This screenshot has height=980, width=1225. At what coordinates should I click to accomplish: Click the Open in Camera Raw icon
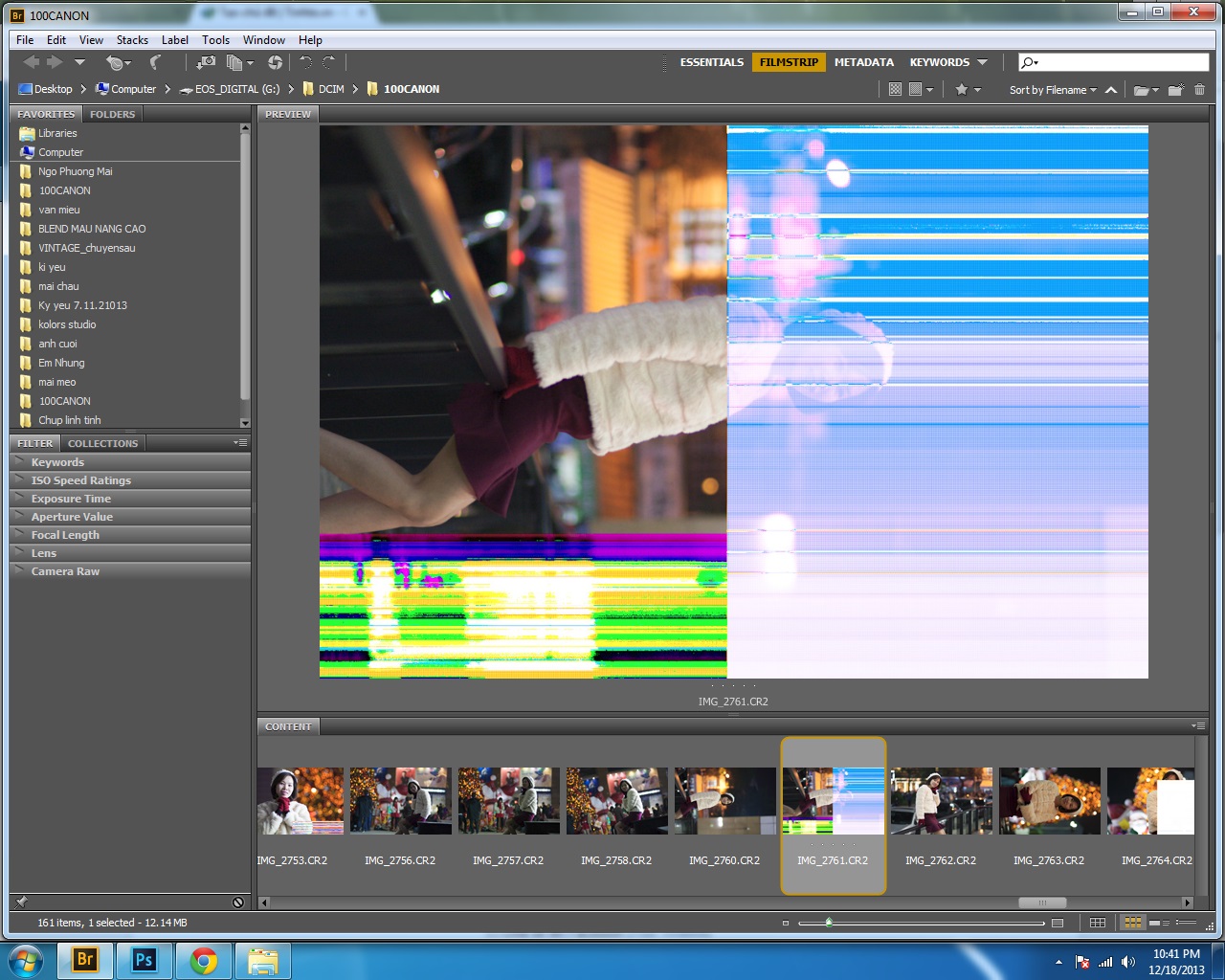point(275,62)
